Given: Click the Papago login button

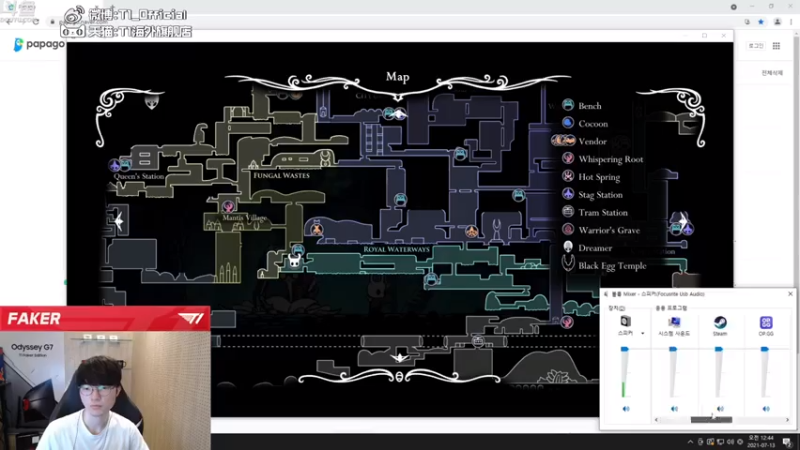Looking at the screenshot, I should pos(756,46).
